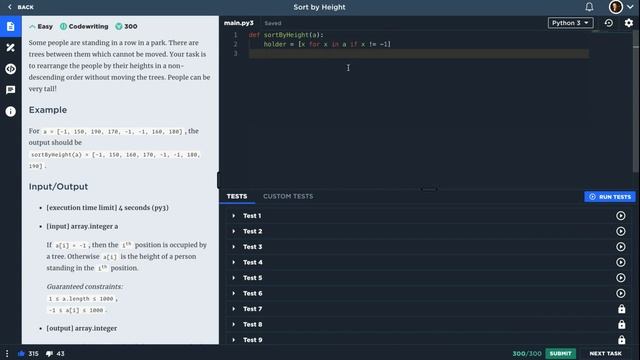Viewport: 640px width, 360px height.
Task: Expand Test 4 row
Action: tap(427, 262)
